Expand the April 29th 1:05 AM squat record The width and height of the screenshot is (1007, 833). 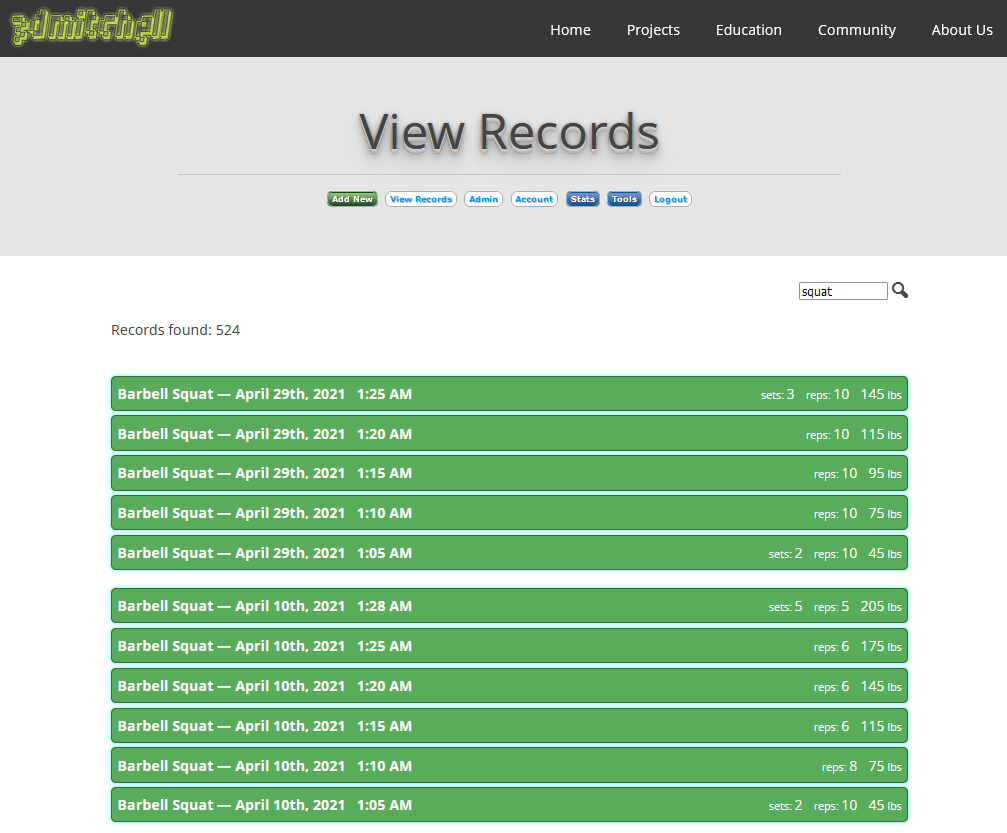point(509,553)
